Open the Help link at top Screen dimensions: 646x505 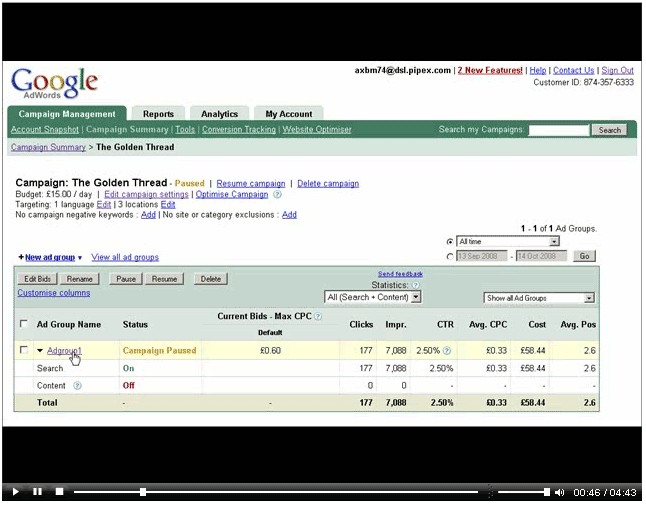(x=538, y=70)
